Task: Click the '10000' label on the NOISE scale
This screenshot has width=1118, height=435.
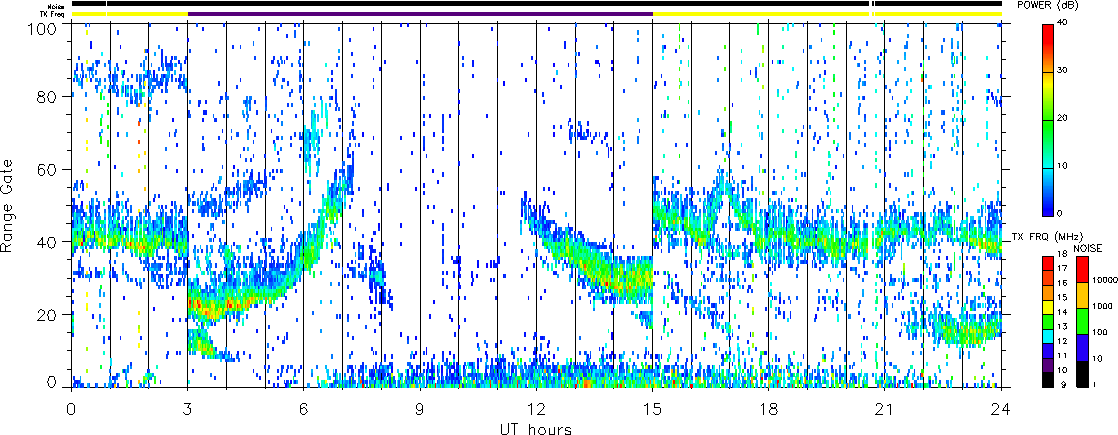Action: pos(1104,280)
